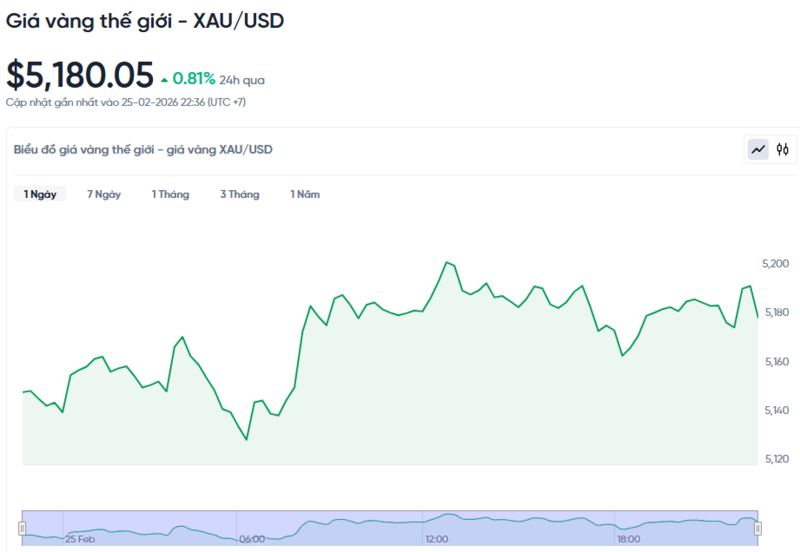The height and width of the screenshot is (552, 800).
Task: Switch to the candlestick chart icon
Action: pos(783,150)
